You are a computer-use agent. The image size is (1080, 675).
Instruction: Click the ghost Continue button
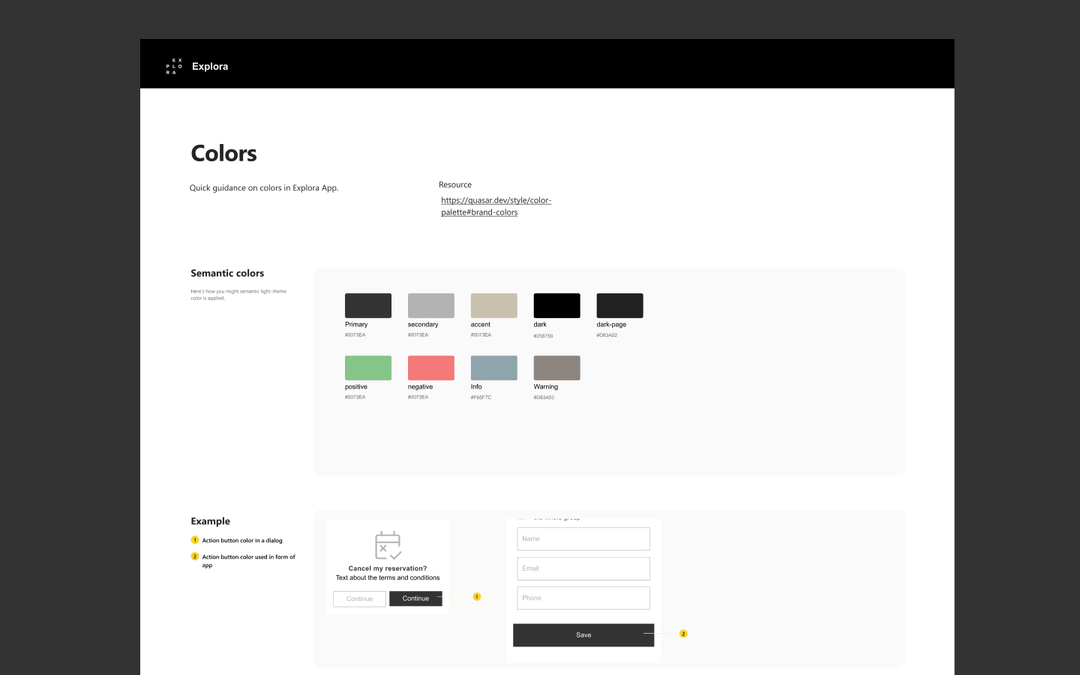(x=359, y=598)
